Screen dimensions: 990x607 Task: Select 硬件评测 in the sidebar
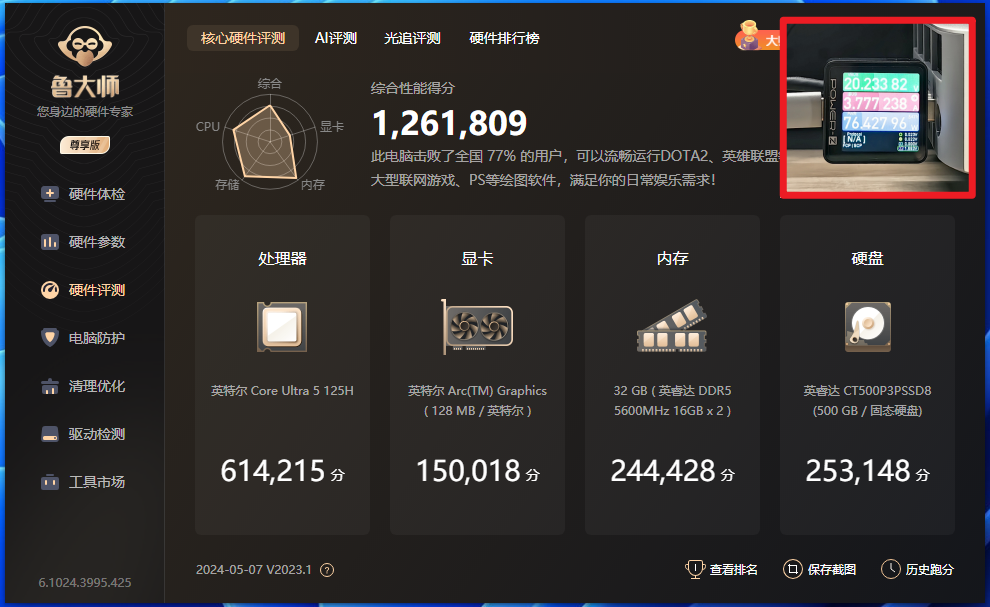click(x=83, y=290)
